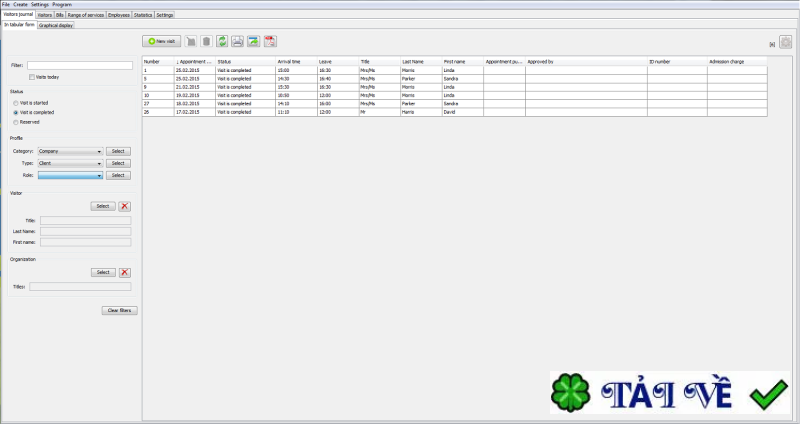Viewport: 800px width, 424px height.
Task: Sort by the Arrival time column header
Action: pos(296,62)
